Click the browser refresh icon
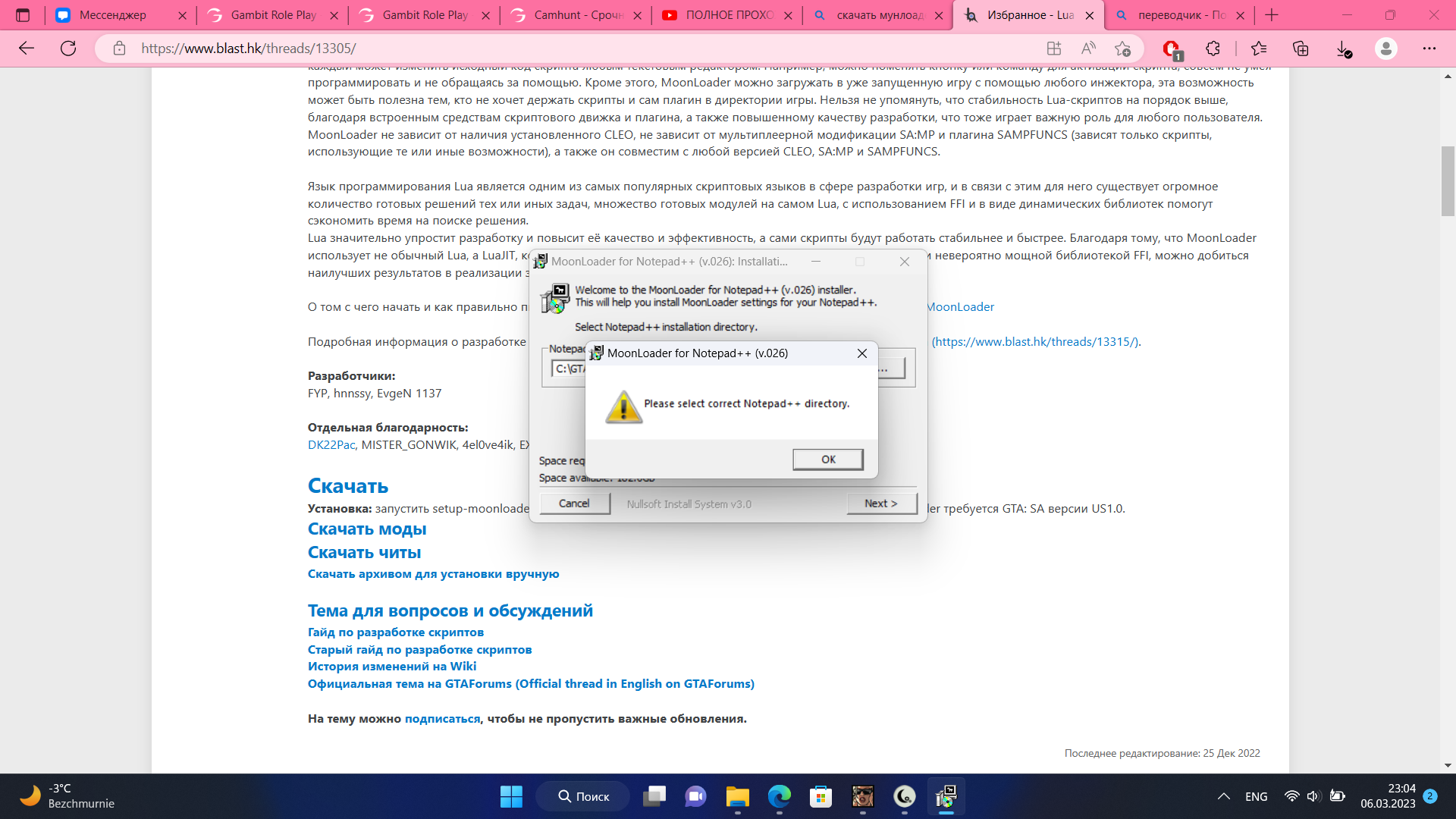Image resolution: width=1456 pixels, height=819 pixels. point(68,49)
